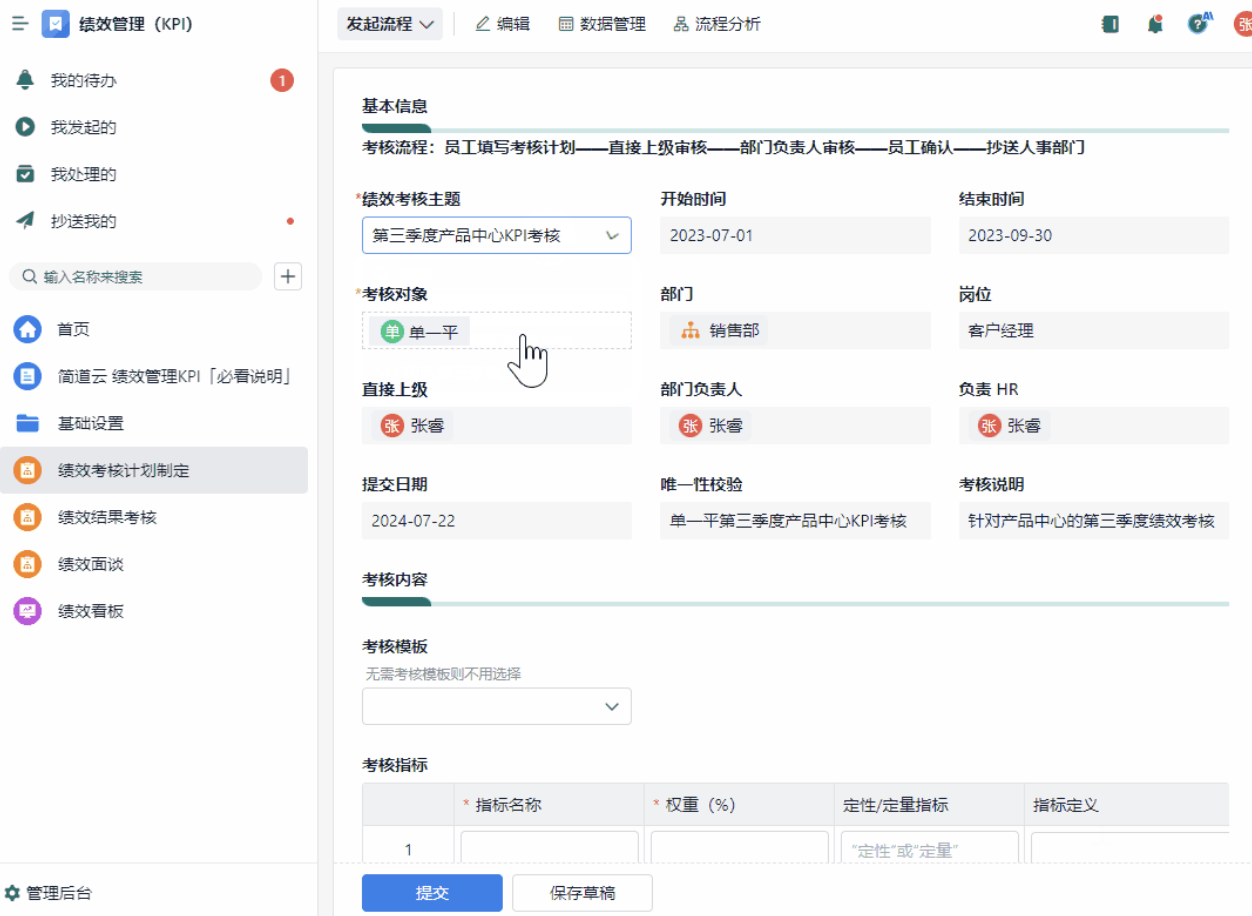Viewport: 1252px width, 916px height.
Task: Expand the 发起流程 dropdown
Action: coord(390,24)
